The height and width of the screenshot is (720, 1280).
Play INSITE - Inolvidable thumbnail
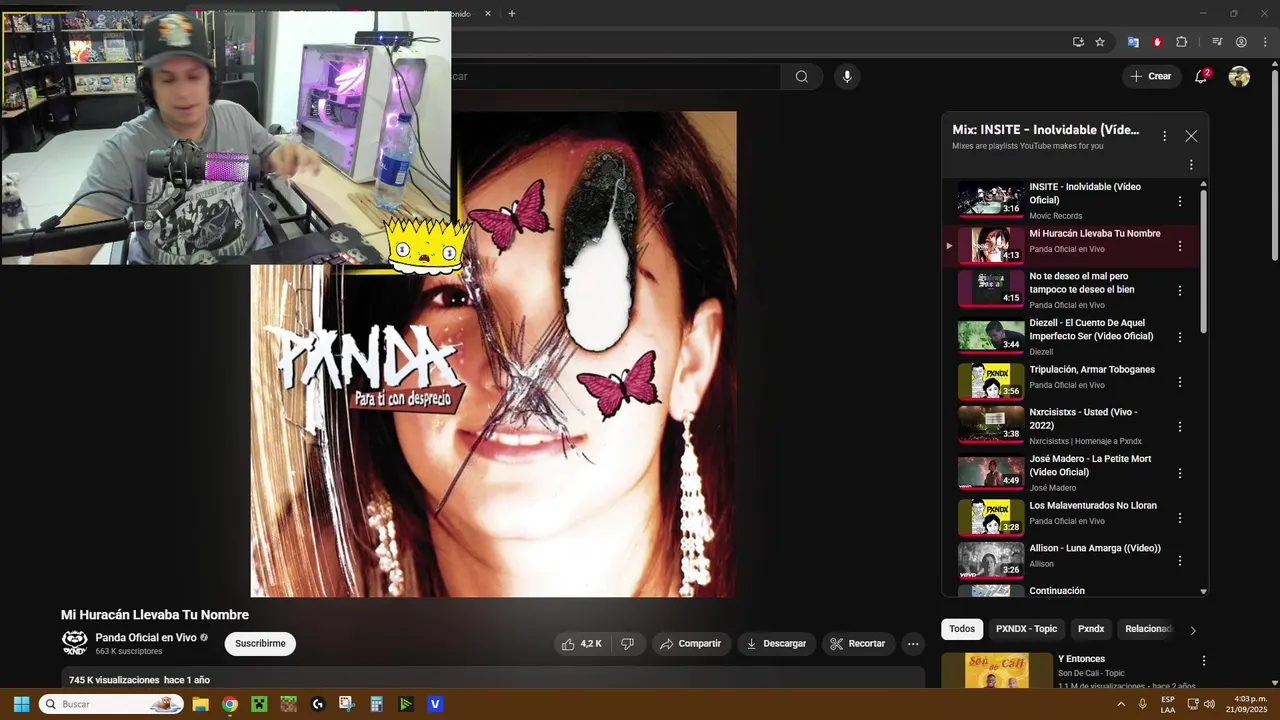pos(991,199)
